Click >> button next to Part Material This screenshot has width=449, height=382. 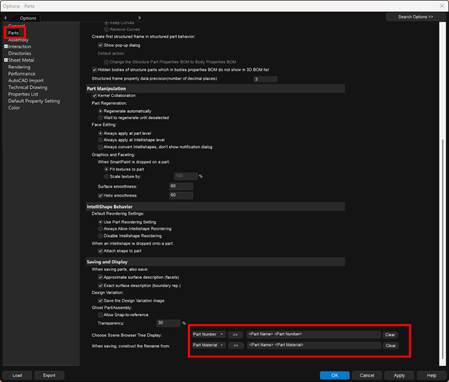(x=236, y=346)
